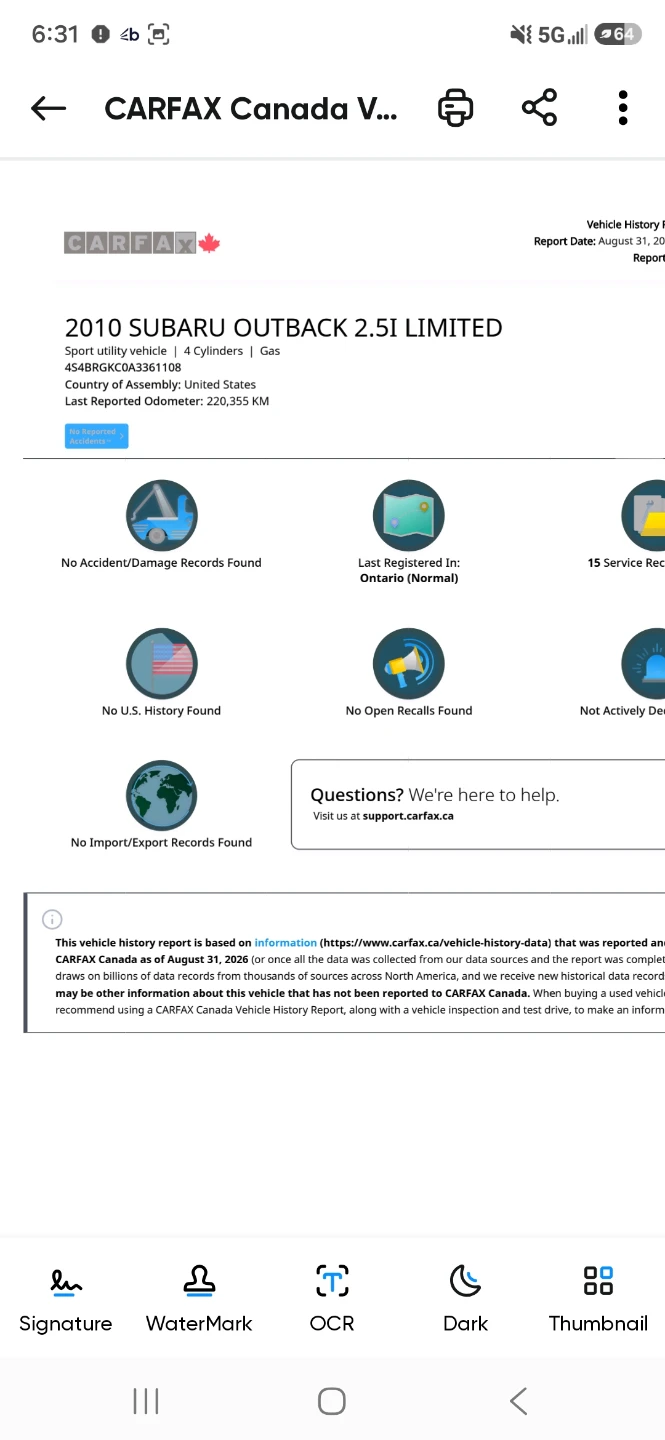Tap the No Reported Accidents badge
Screen dimensions: 665x1440
click(x=96, y=436)
